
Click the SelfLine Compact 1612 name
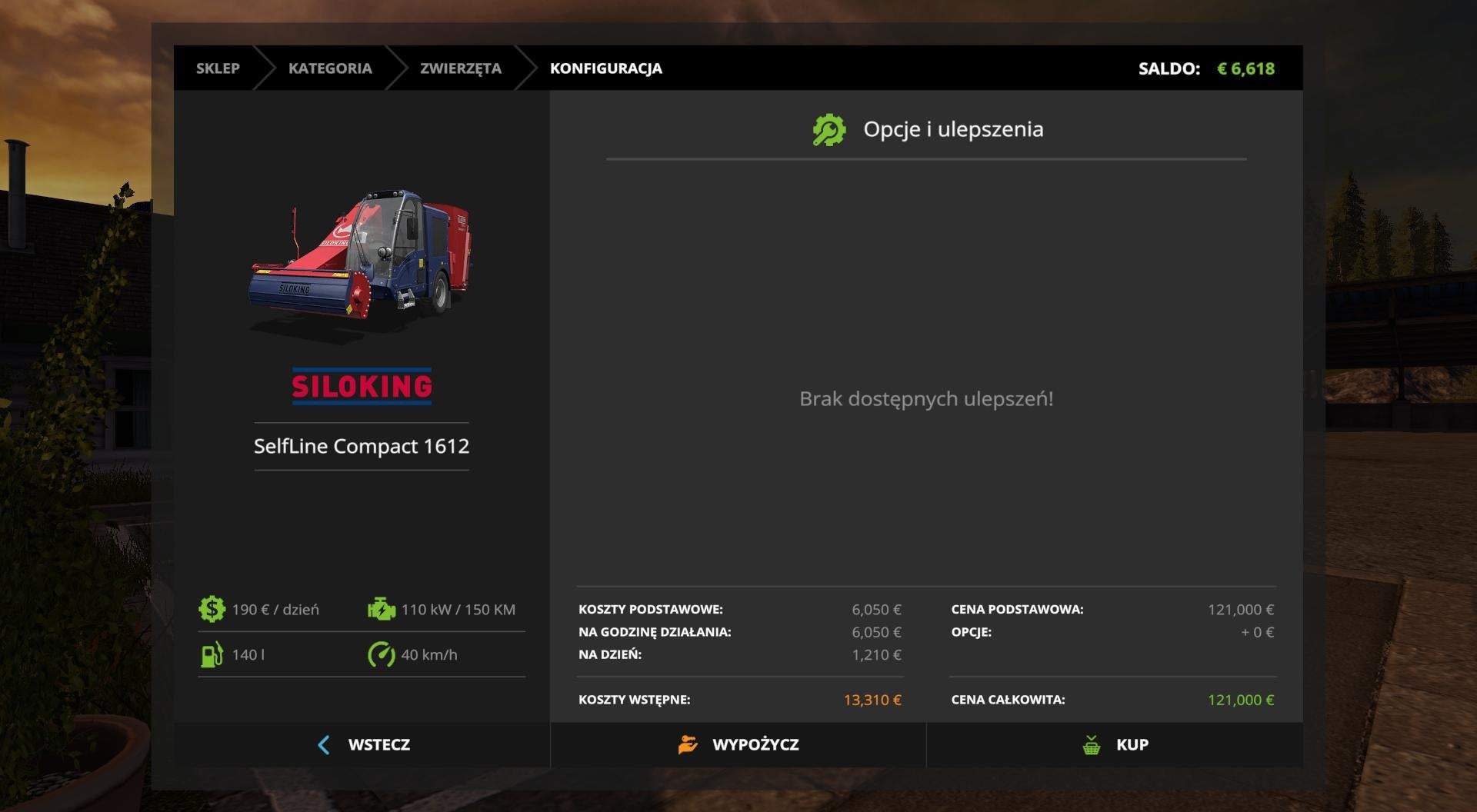click(x=362, y=446)
